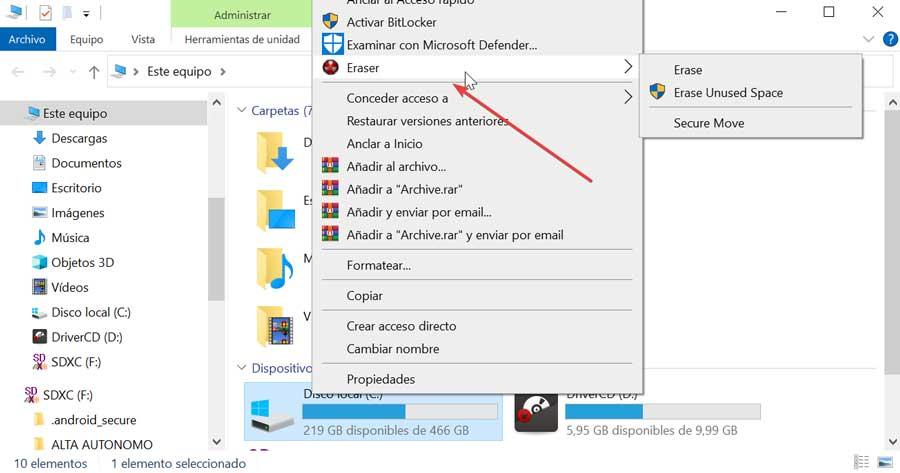Click DriverCD (D:) capacity bar

(x=663, y=412)
